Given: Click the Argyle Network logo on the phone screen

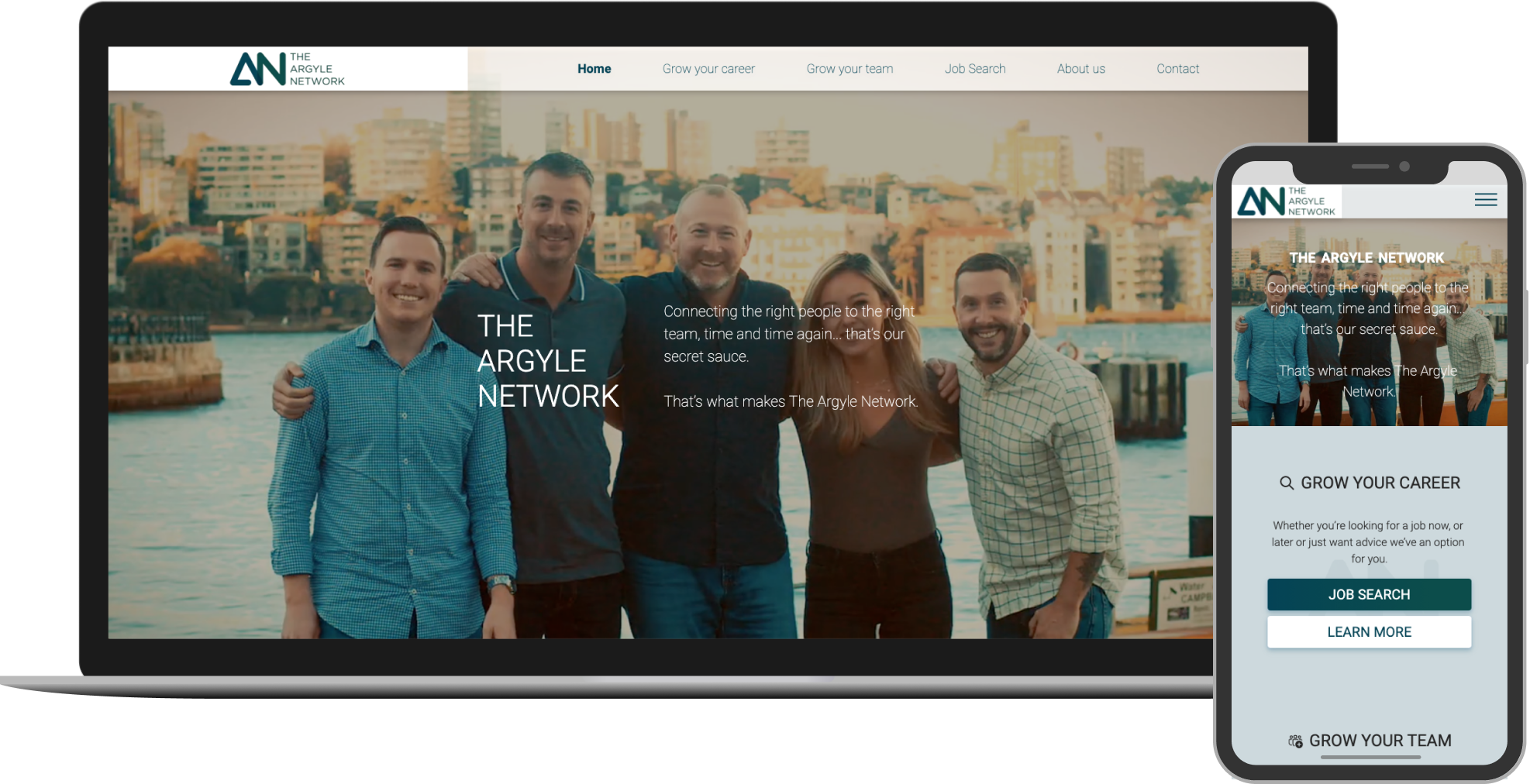Looking at the screenshot, I should (x=1287, y=201).
